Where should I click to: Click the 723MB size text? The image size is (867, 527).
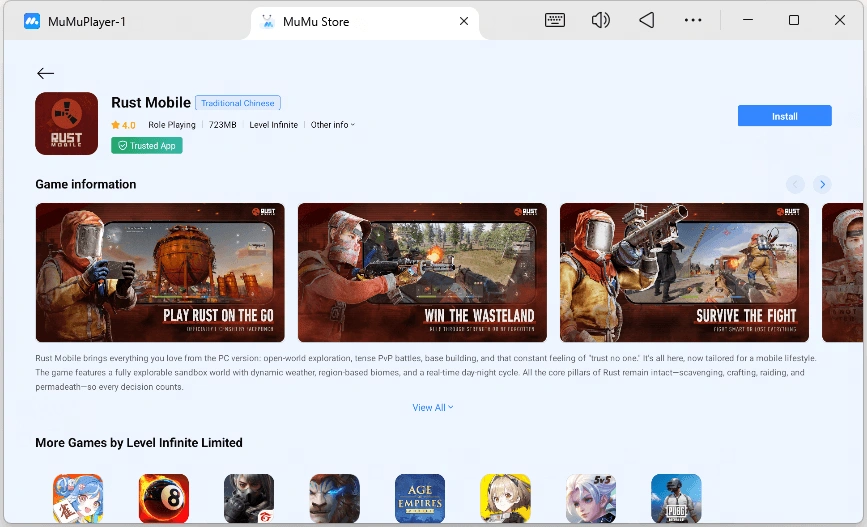[x=222, y=125]
